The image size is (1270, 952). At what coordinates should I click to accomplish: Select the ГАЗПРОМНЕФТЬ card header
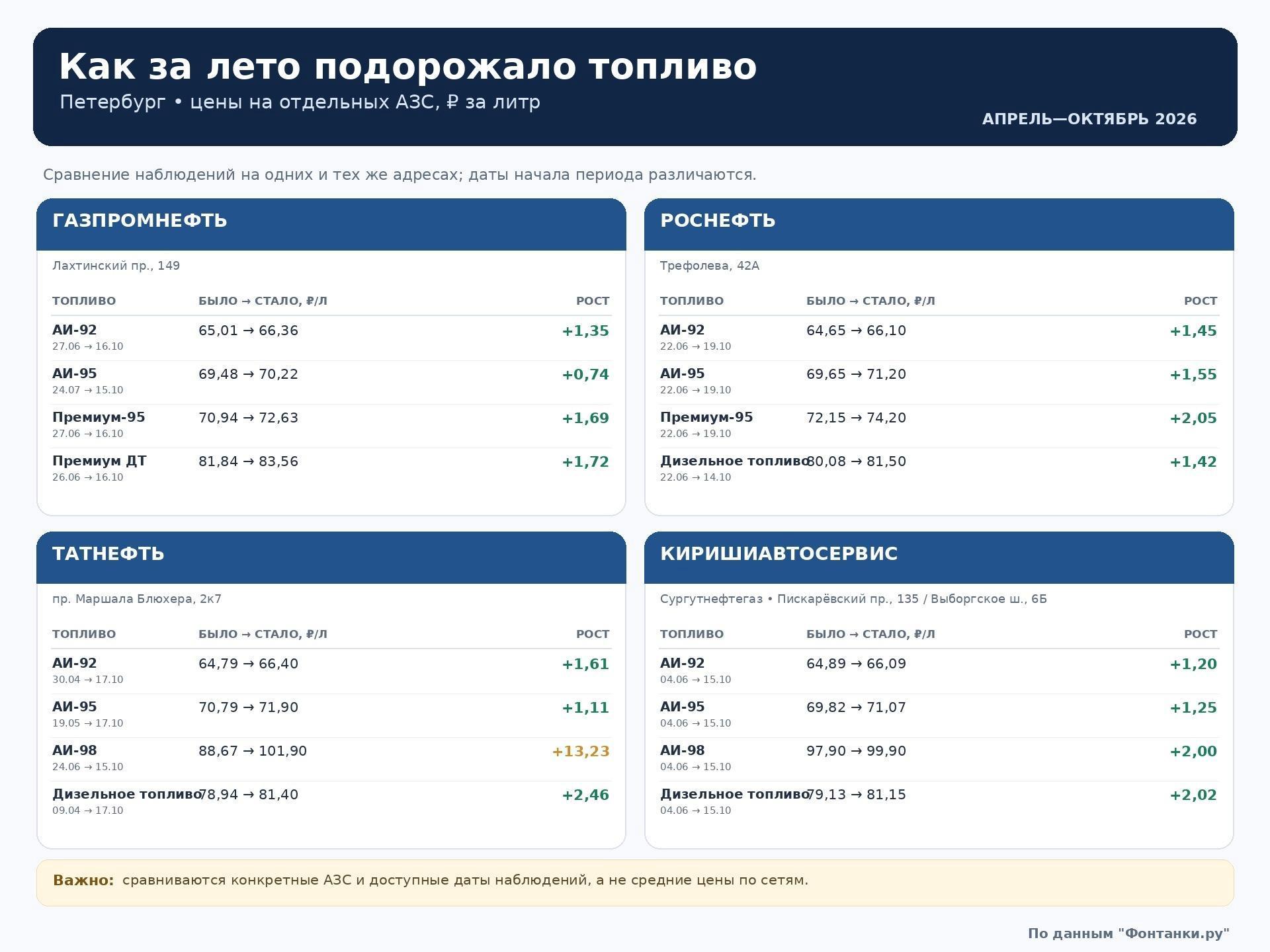pyautogui.click(x=331, y=224)
